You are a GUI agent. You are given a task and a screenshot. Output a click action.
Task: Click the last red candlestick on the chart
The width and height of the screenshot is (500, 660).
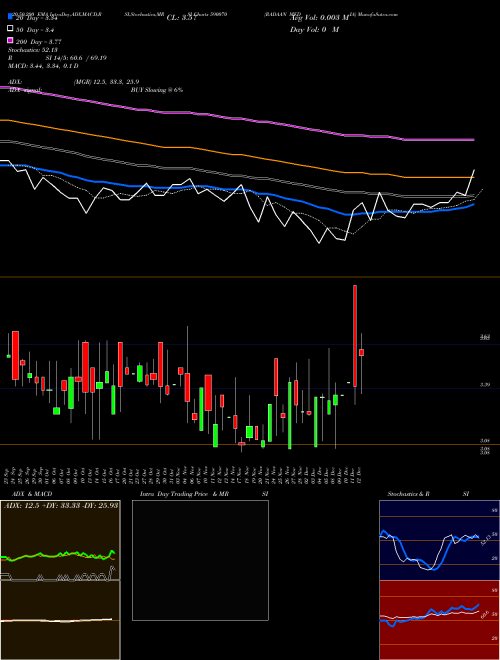pyautogui.click(x=361, y=352)
